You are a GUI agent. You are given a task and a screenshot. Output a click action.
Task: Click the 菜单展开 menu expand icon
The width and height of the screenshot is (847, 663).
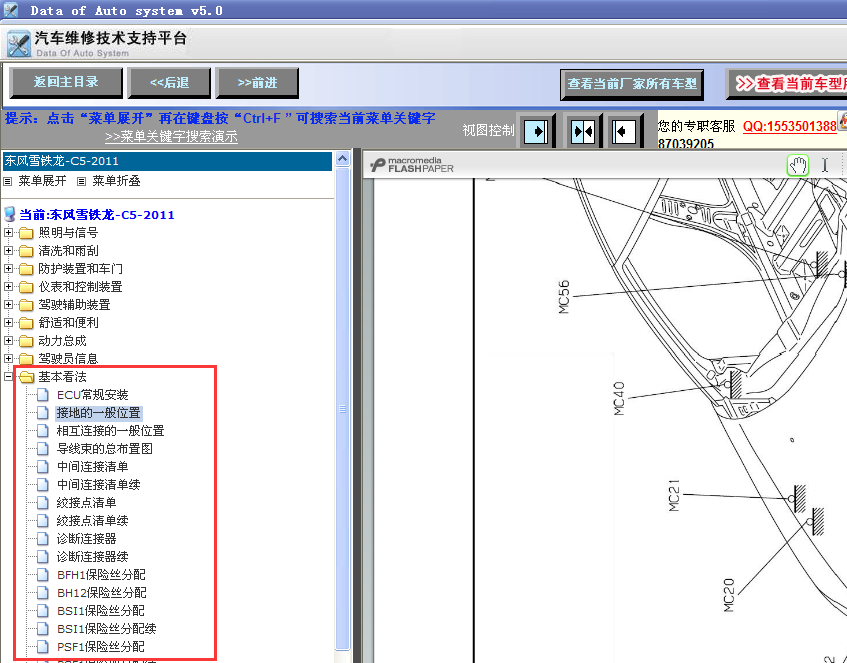(x=8, y=182)
